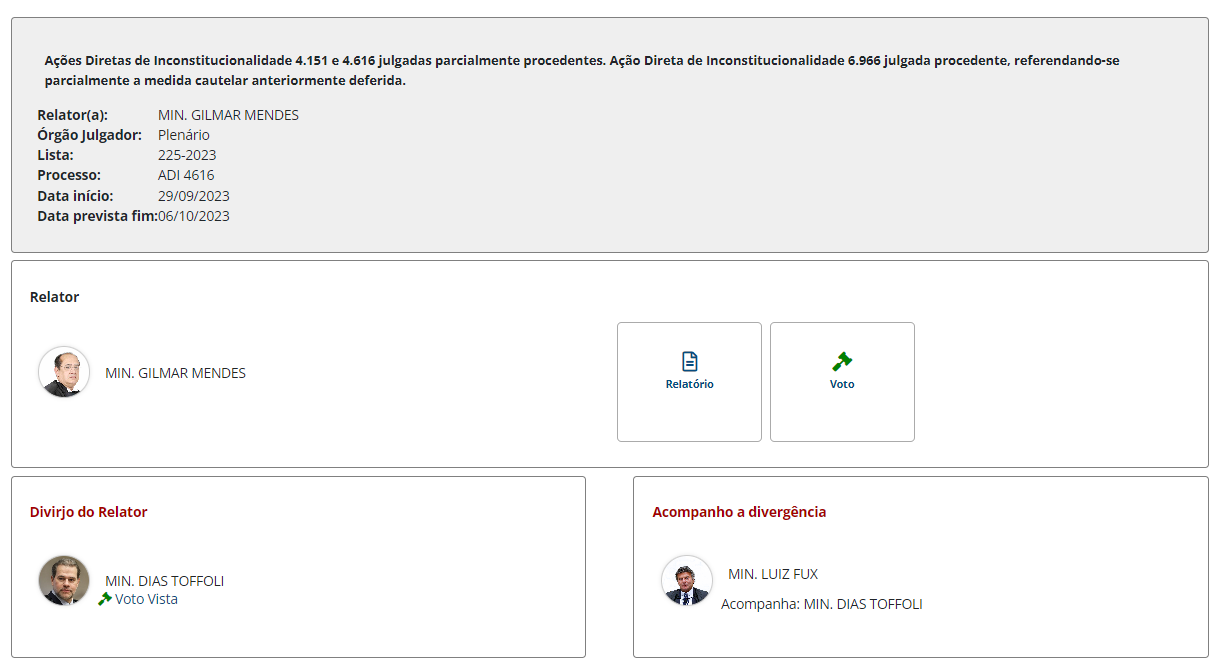Click the expected end date 06/10/2023
This screenshot has width=1219, height=668.
click(x=194, y=216)
